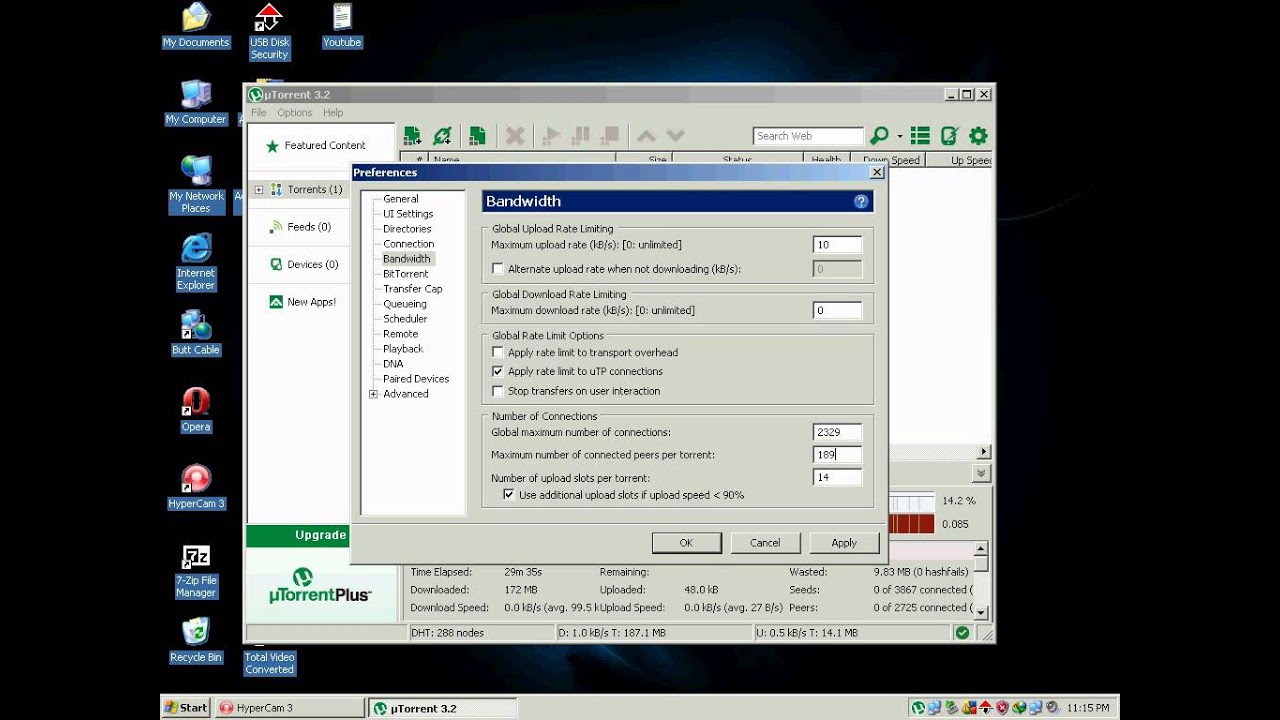Open the Help menu
This screenshot has height=720, width=1280.
(333, 113)
